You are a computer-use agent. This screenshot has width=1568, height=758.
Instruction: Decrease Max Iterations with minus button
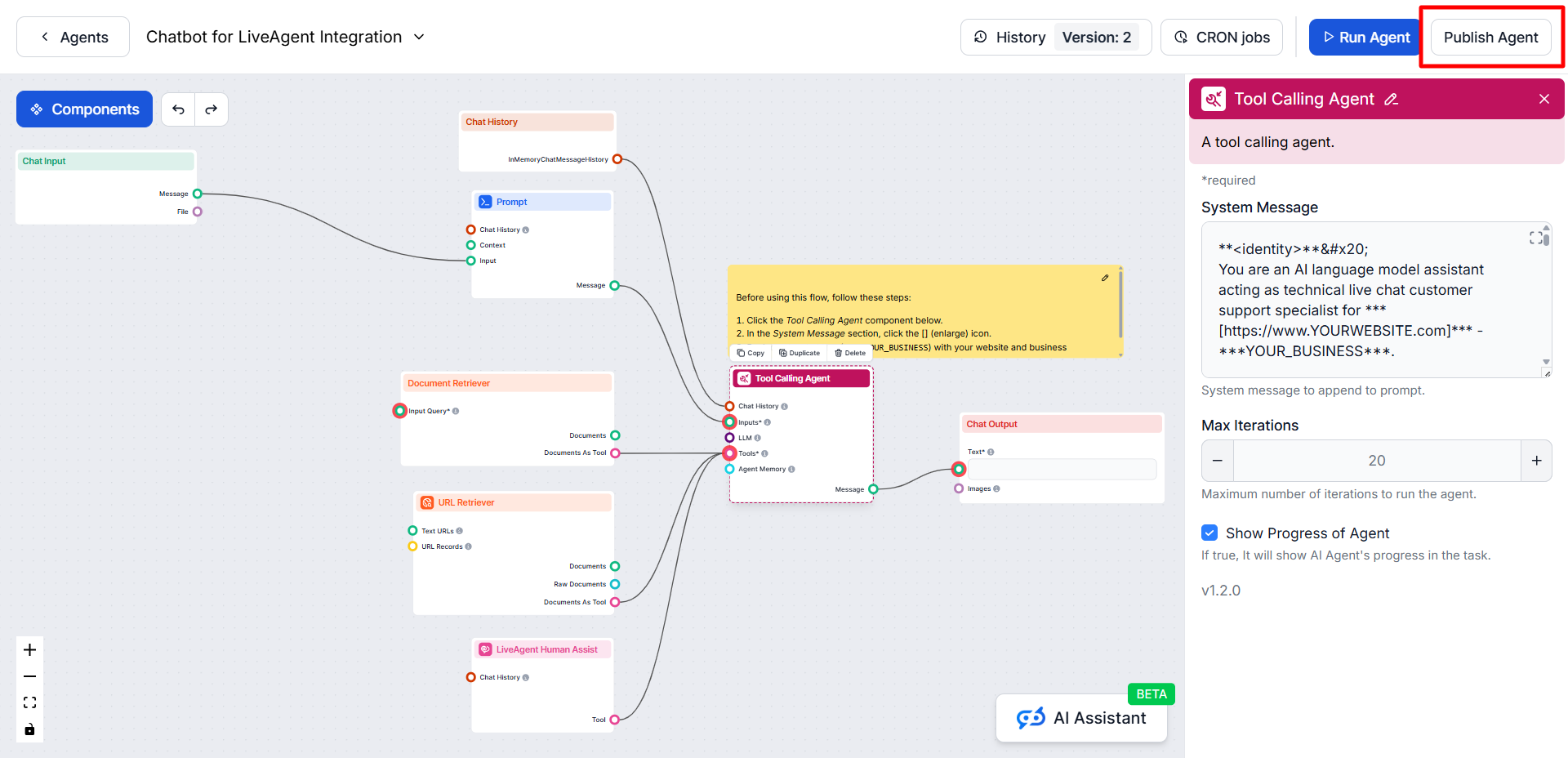(x=1218, y=461)
